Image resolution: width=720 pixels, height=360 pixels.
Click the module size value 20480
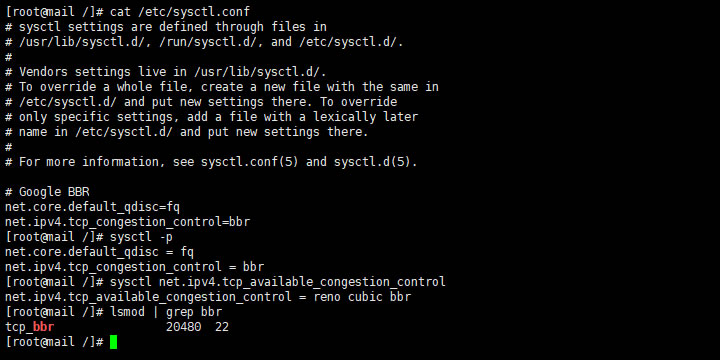(x=184, y=327)
